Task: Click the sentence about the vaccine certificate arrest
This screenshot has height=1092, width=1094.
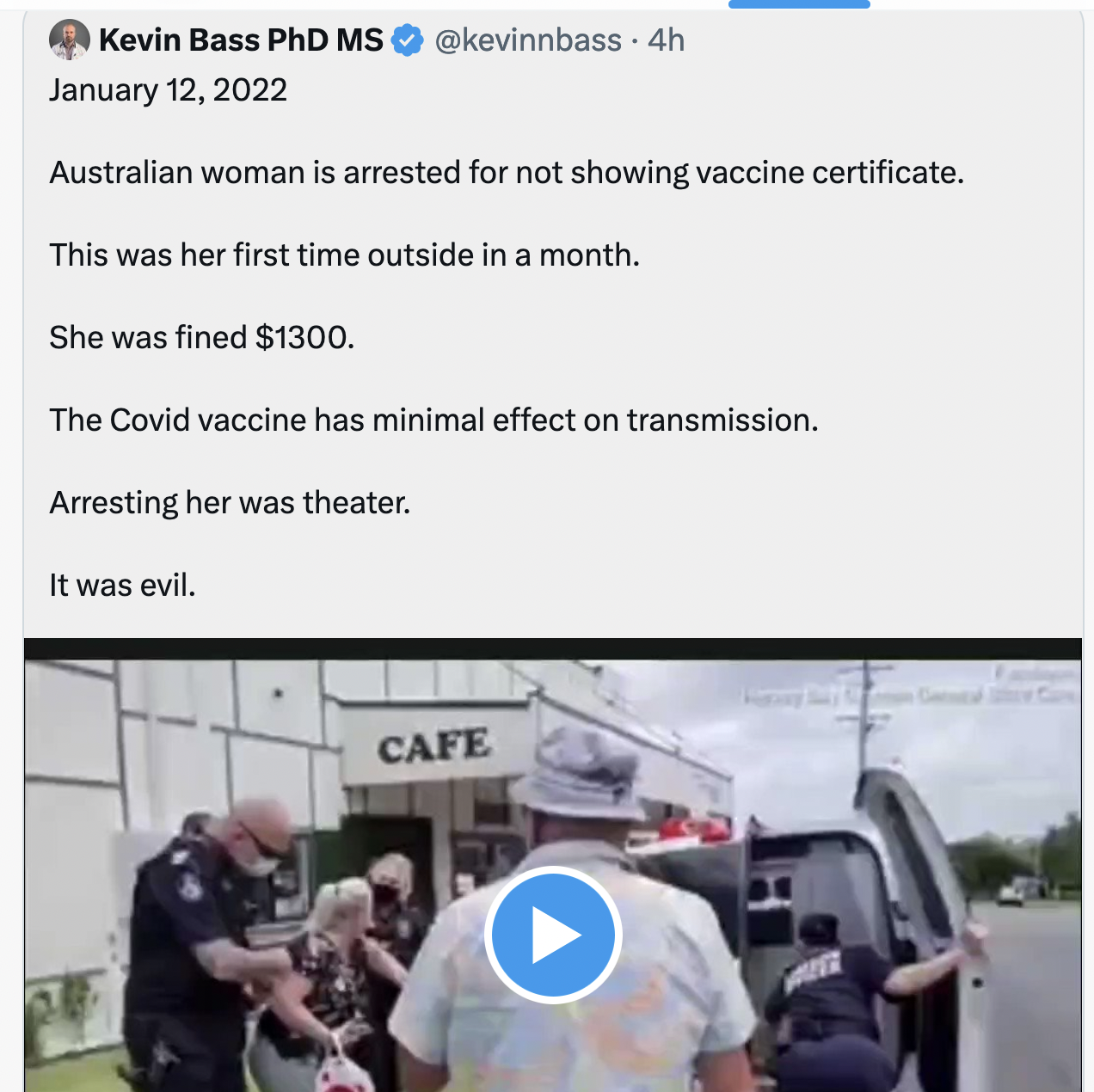Action: coord(507,173)
